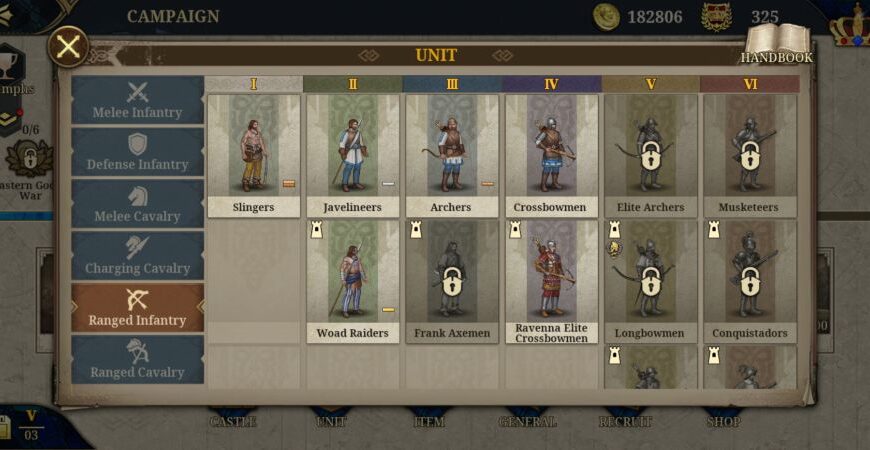
Task: Select the Slingers unit card
Action: (x=254, y=156)
